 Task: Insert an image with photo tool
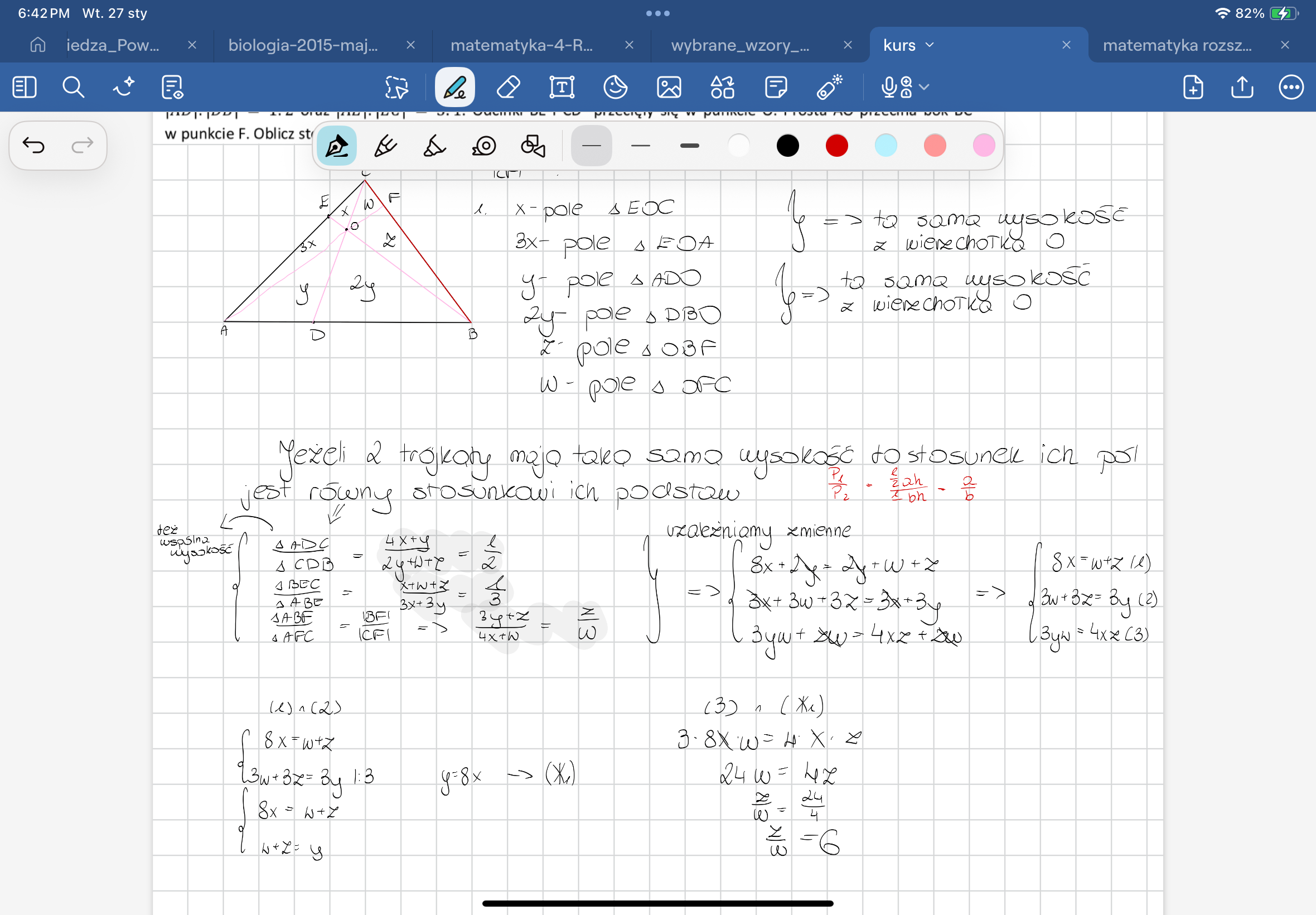[669, 88]
